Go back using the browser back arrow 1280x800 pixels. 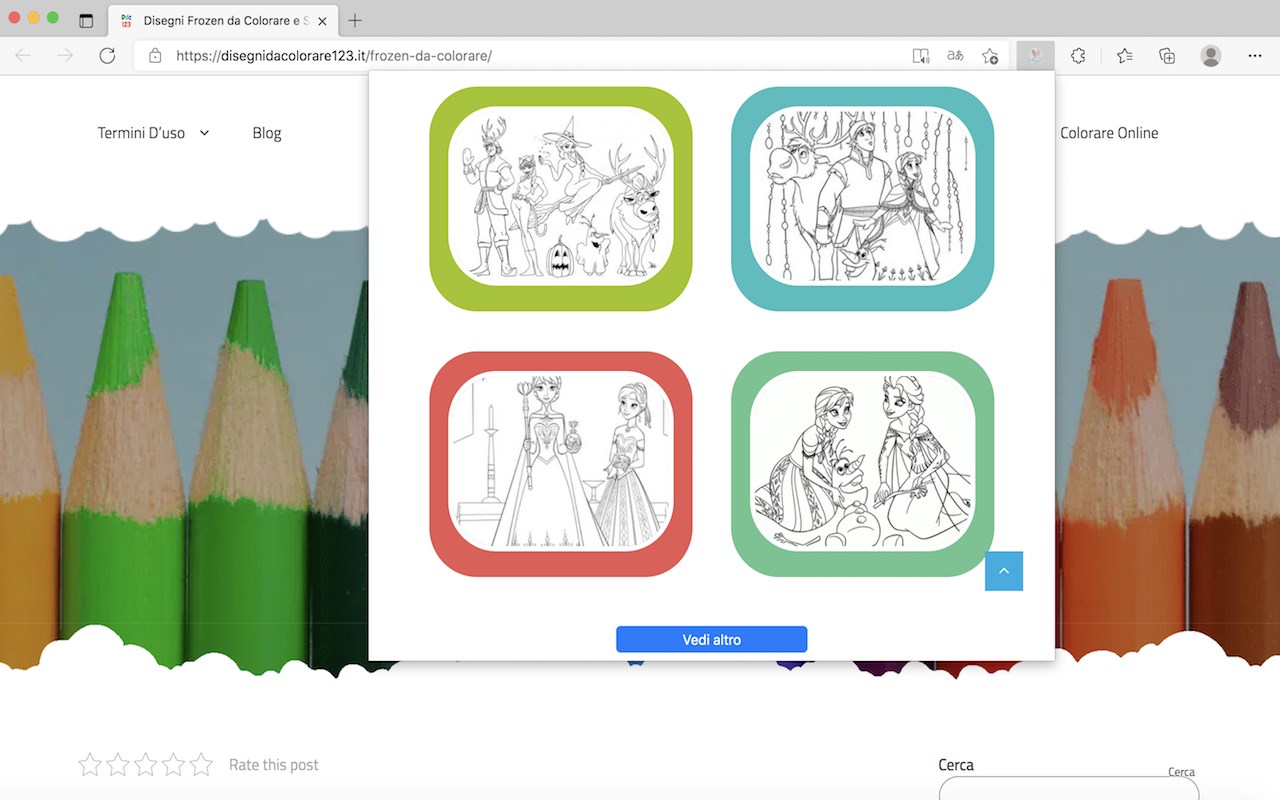coord(23,56)
